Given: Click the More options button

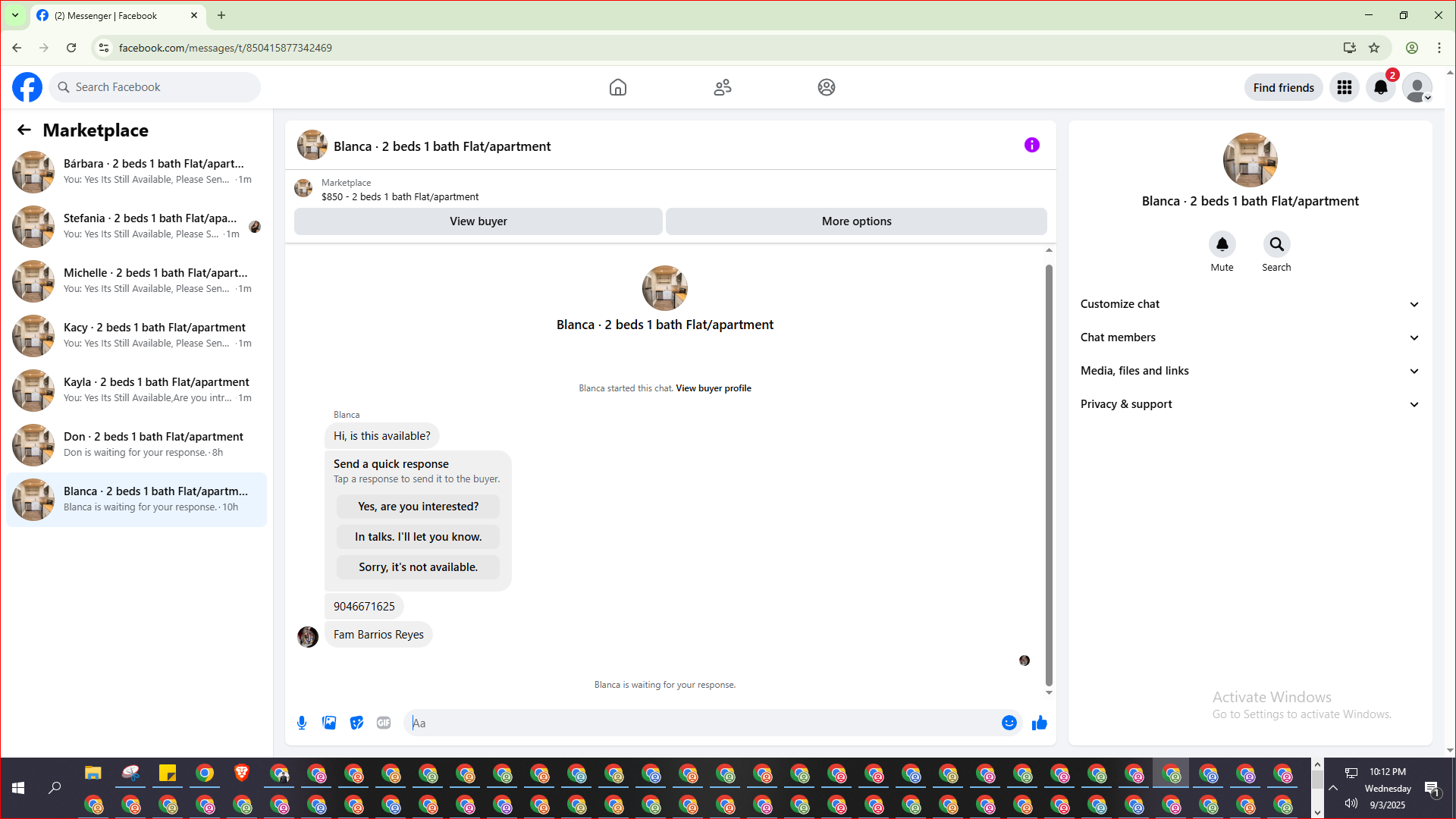Looking at the screenshot, I should 856,221.
